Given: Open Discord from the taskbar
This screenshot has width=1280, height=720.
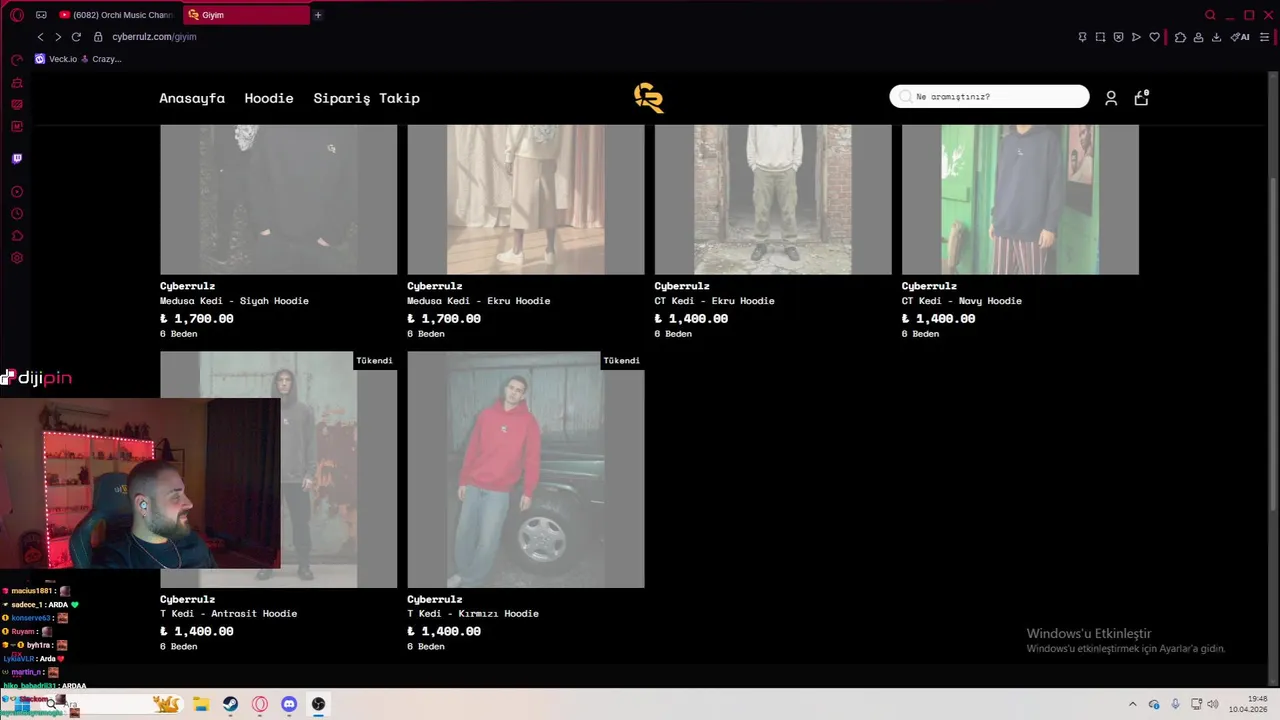Looking at the screenshot, I should tap(289, 704).
